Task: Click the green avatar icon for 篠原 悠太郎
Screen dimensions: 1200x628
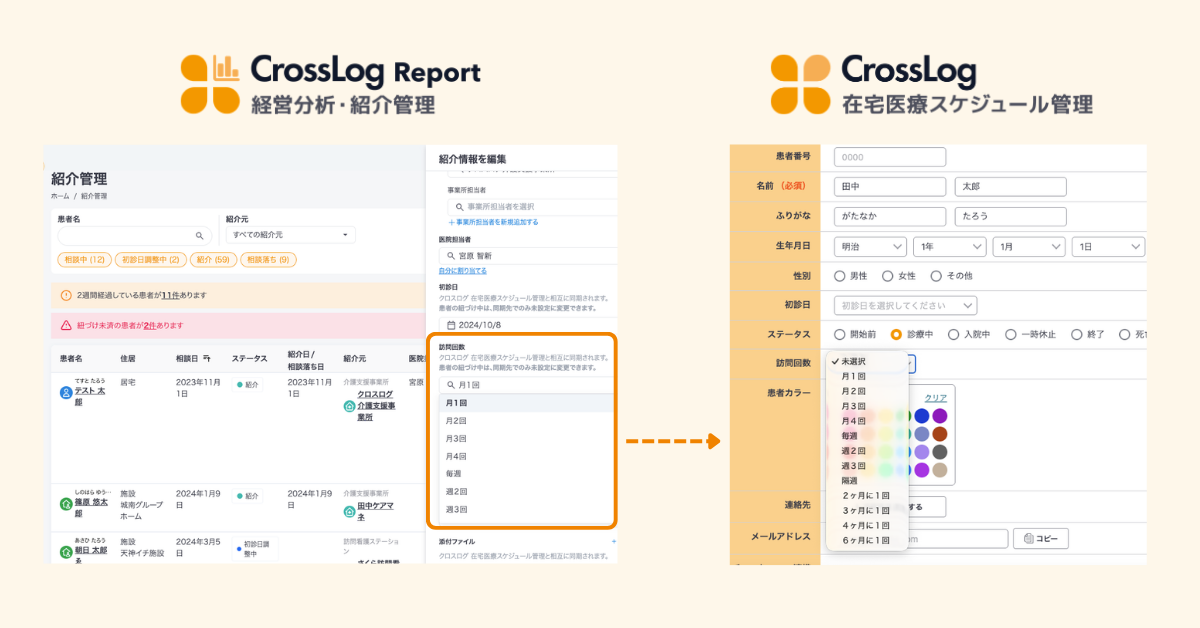Action: coord(66,504)
